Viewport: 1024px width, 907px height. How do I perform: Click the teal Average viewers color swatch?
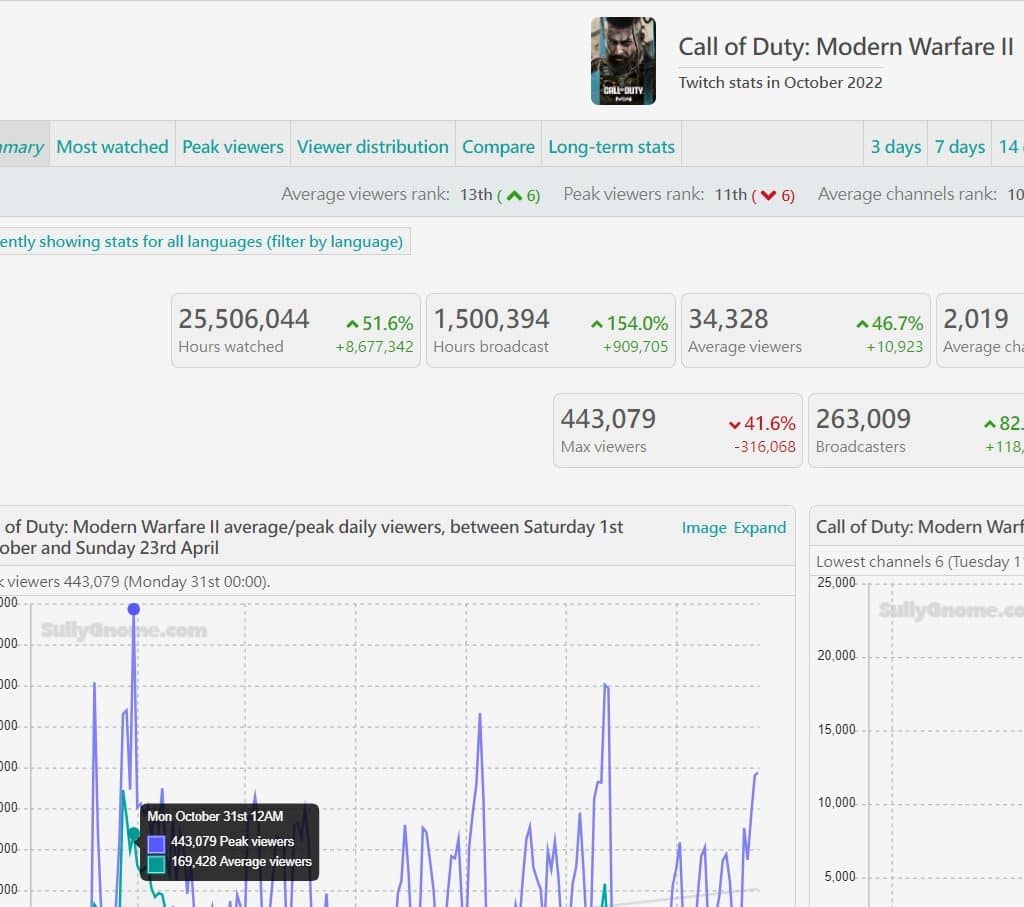pos(156,863)
